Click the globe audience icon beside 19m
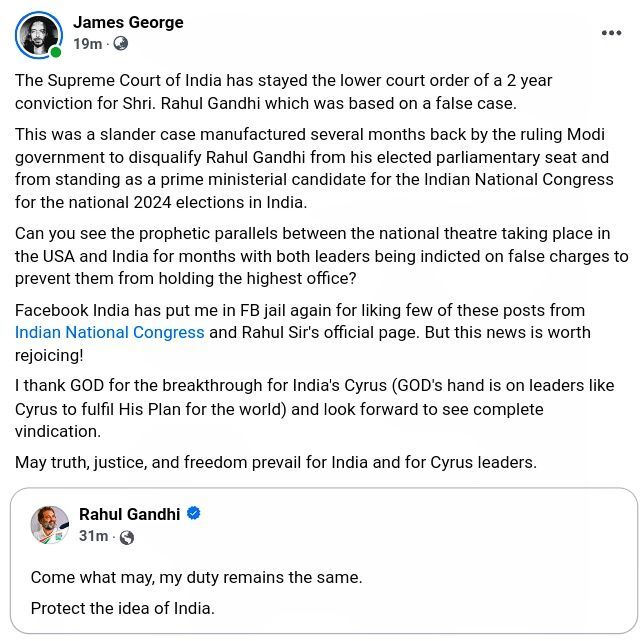640x641 pixels. [x=121, y=44]
